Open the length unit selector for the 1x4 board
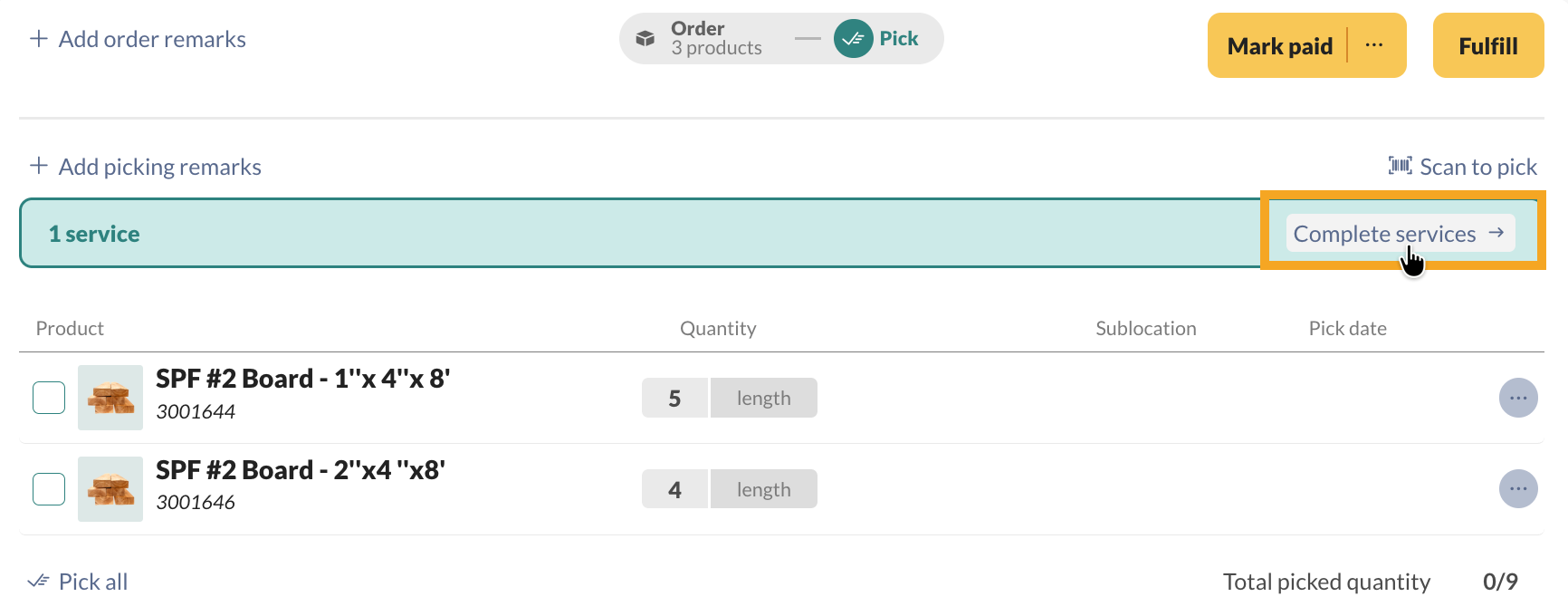Screen dimensions: 1568x616 (x=763, y=397)
